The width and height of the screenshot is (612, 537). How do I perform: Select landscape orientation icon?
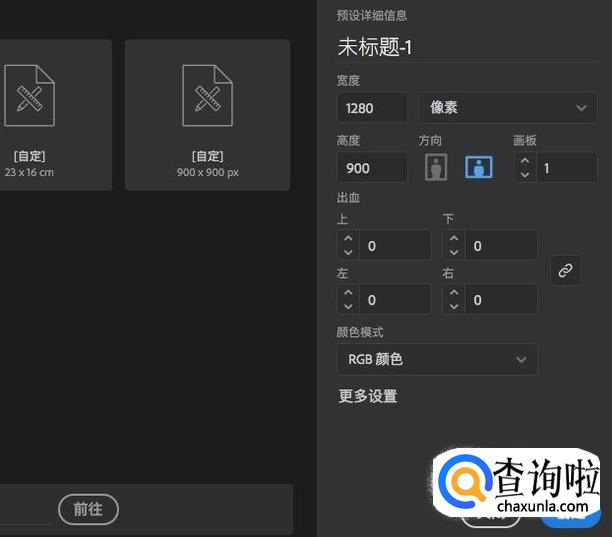(479, 167)
